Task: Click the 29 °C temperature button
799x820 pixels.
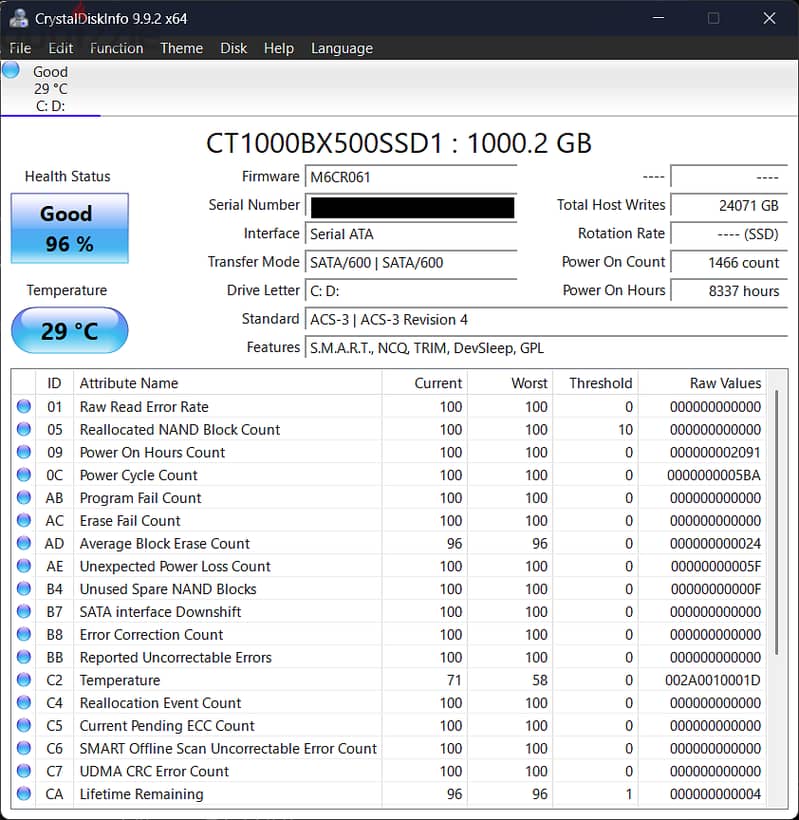Action: point(70,331)
